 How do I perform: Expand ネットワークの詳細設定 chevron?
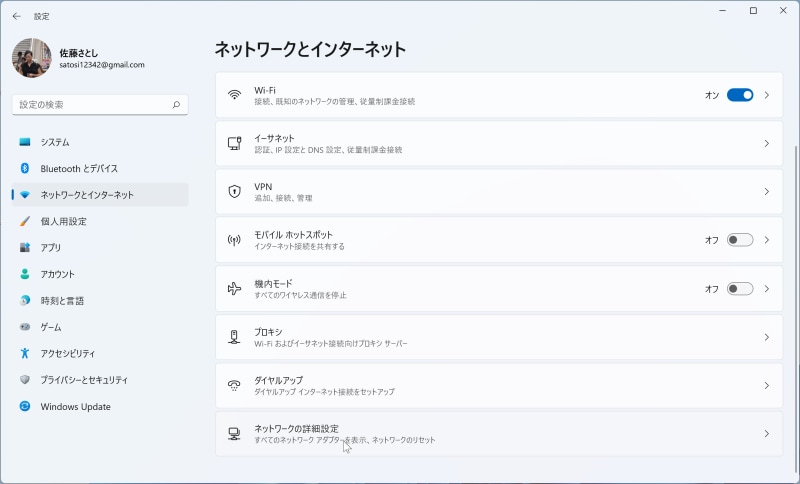coord(767,434)
